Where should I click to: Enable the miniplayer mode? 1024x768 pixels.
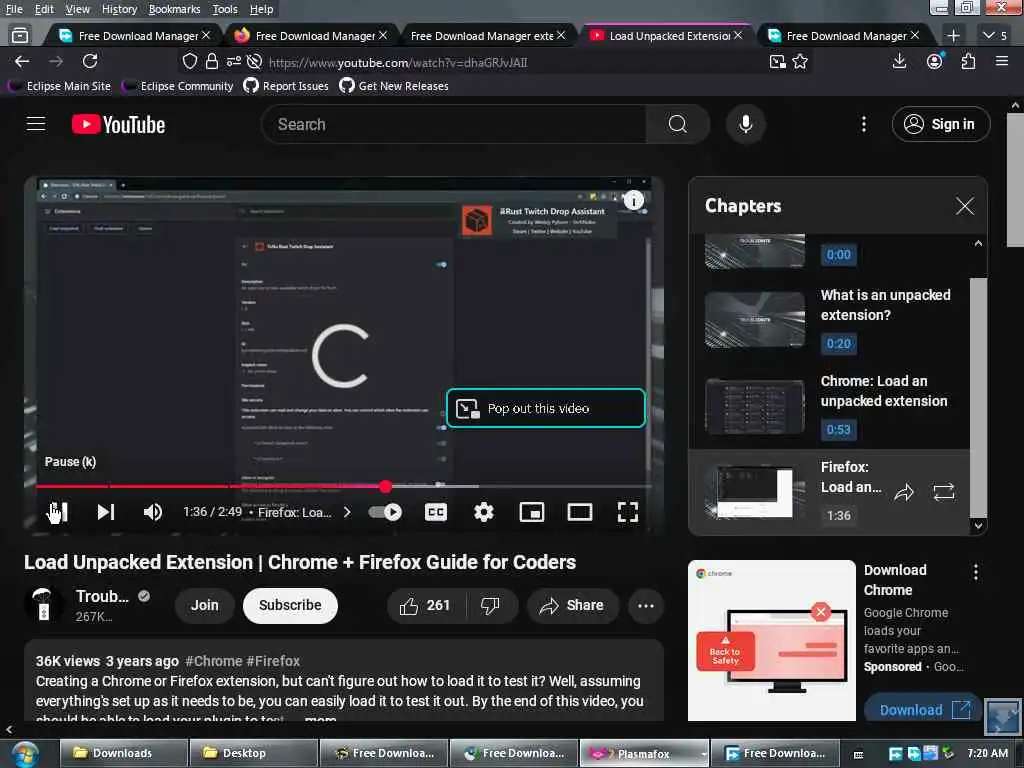[x=532, y=512]
